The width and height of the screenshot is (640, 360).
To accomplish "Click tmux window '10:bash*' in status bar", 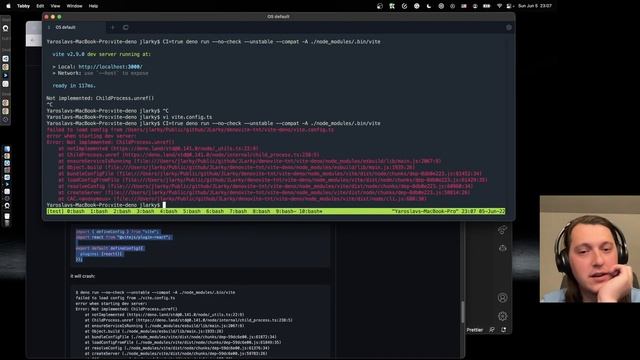I will tap(311, 211).
